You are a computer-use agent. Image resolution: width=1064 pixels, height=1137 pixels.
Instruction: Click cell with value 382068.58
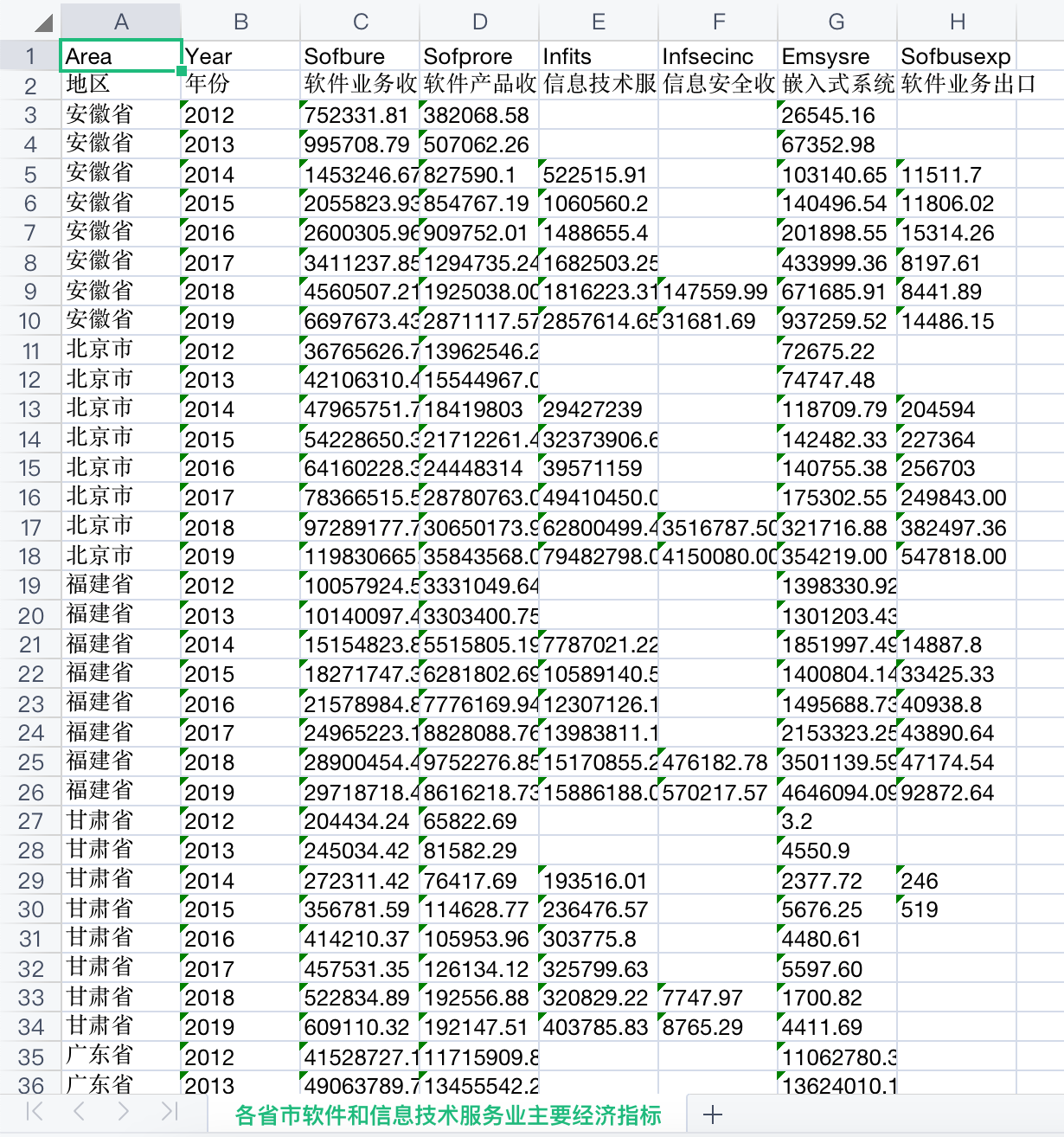479,115
